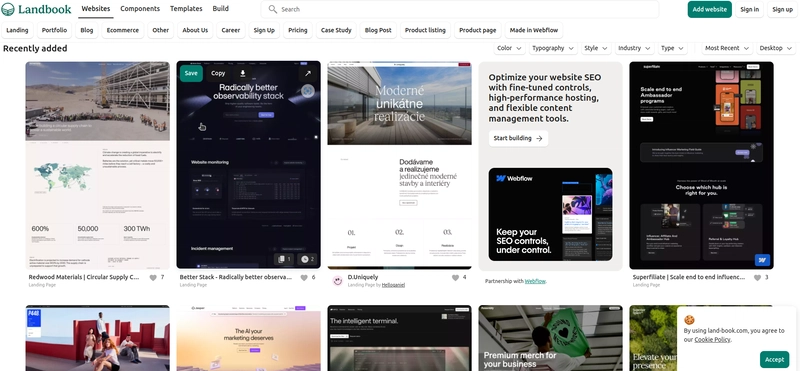
Task: Open the Cookie Policy link
Action: click(712, 339)
